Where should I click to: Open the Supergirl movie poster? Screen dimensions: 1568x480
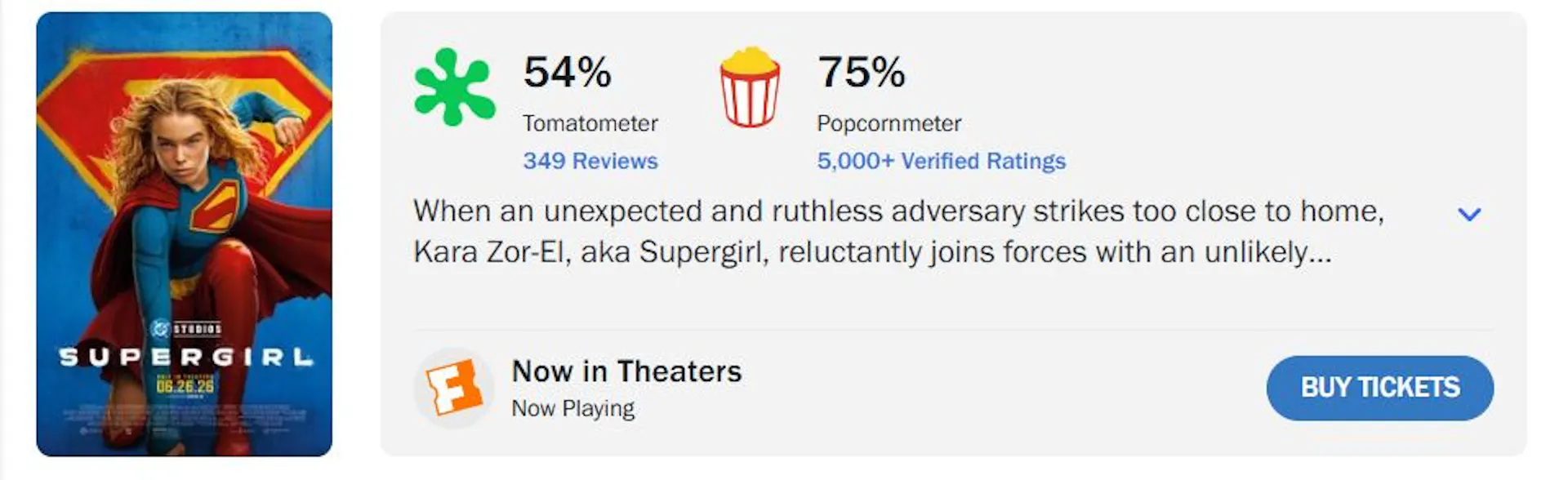185,234
